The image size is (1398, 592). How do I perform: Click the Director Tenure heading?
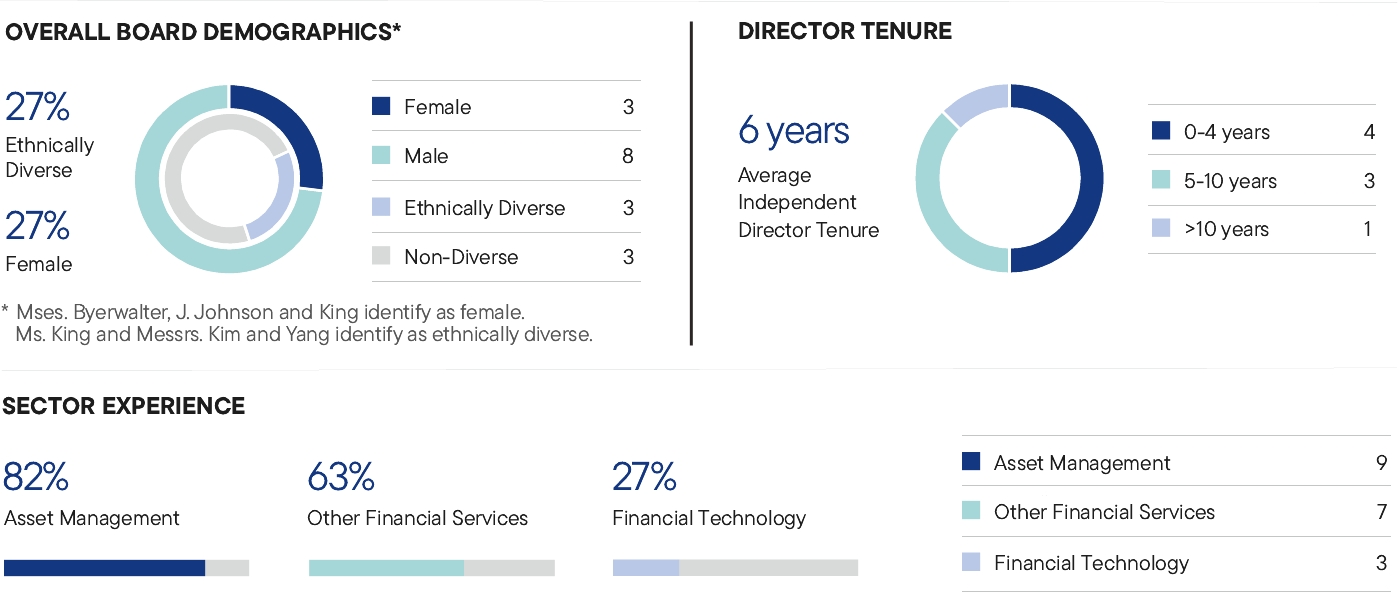845,32
